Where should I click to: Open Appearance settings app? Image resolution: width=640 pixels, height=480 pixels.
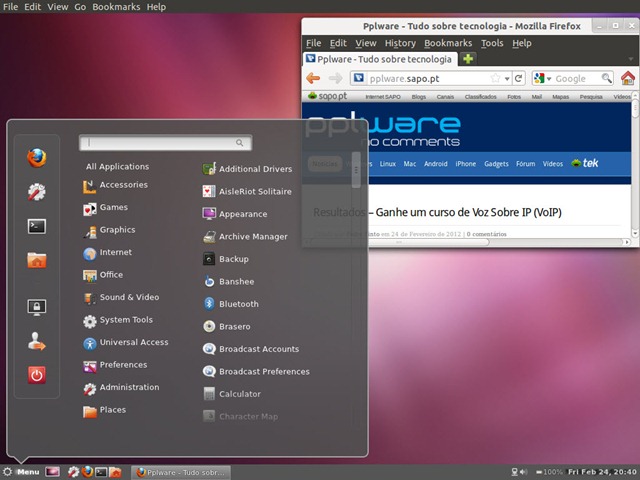235,213
